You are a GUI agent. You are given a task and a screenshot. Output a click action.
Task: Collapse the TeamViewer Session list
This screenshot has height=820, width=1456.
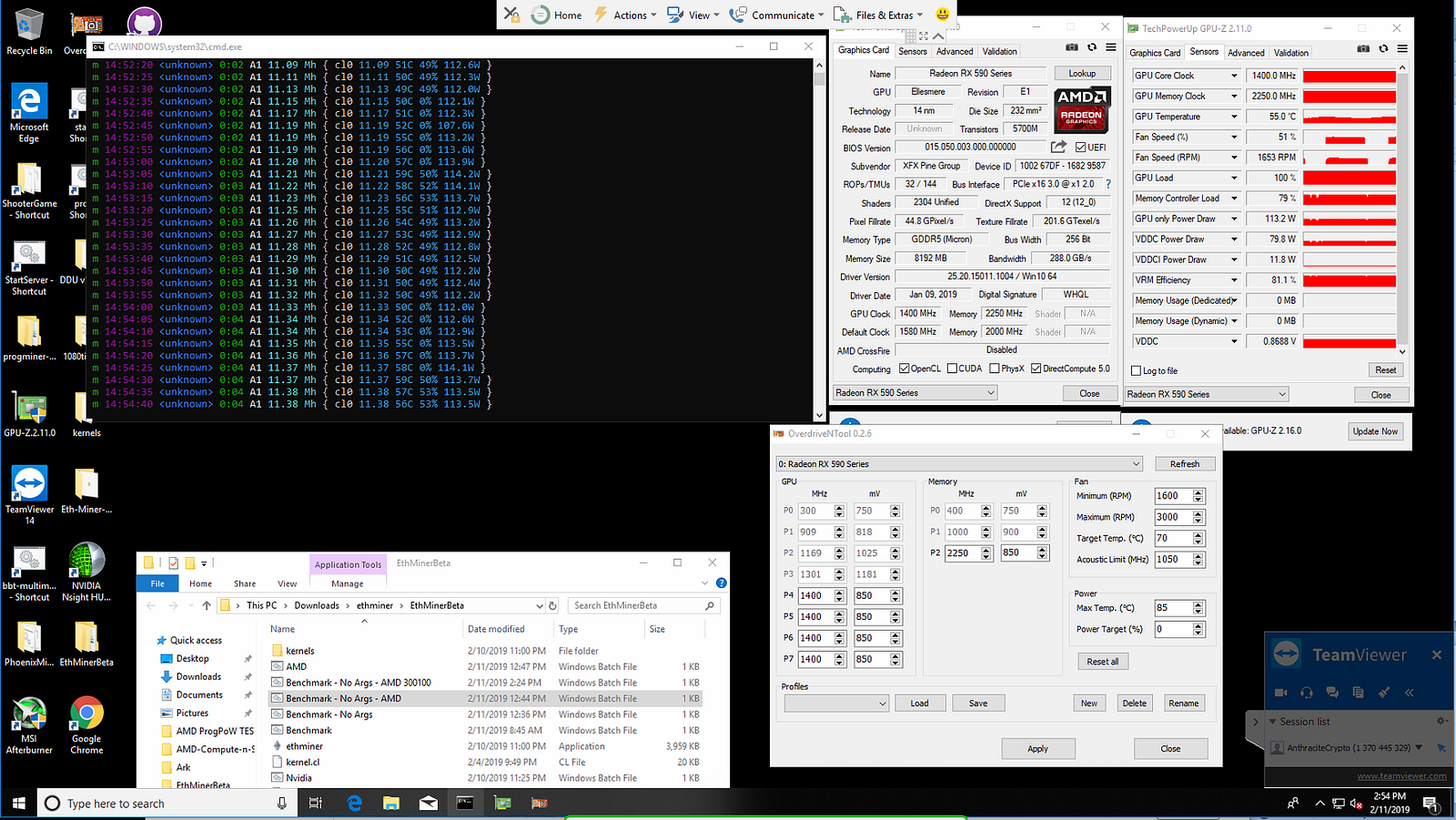click(1274, 722)
